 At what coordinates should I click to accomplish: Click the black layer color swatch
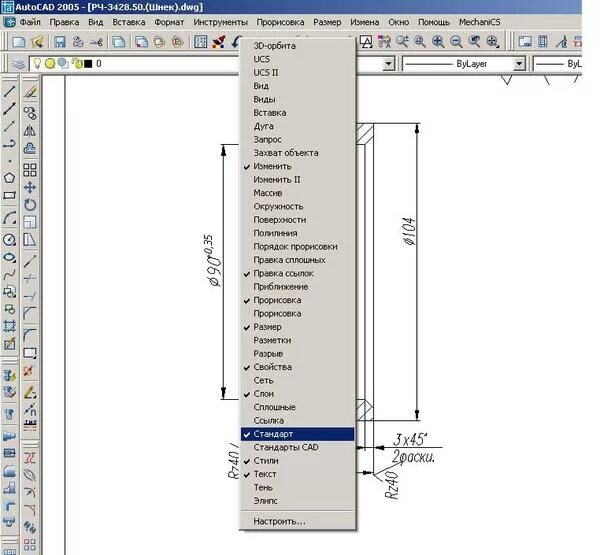[88, 64]
